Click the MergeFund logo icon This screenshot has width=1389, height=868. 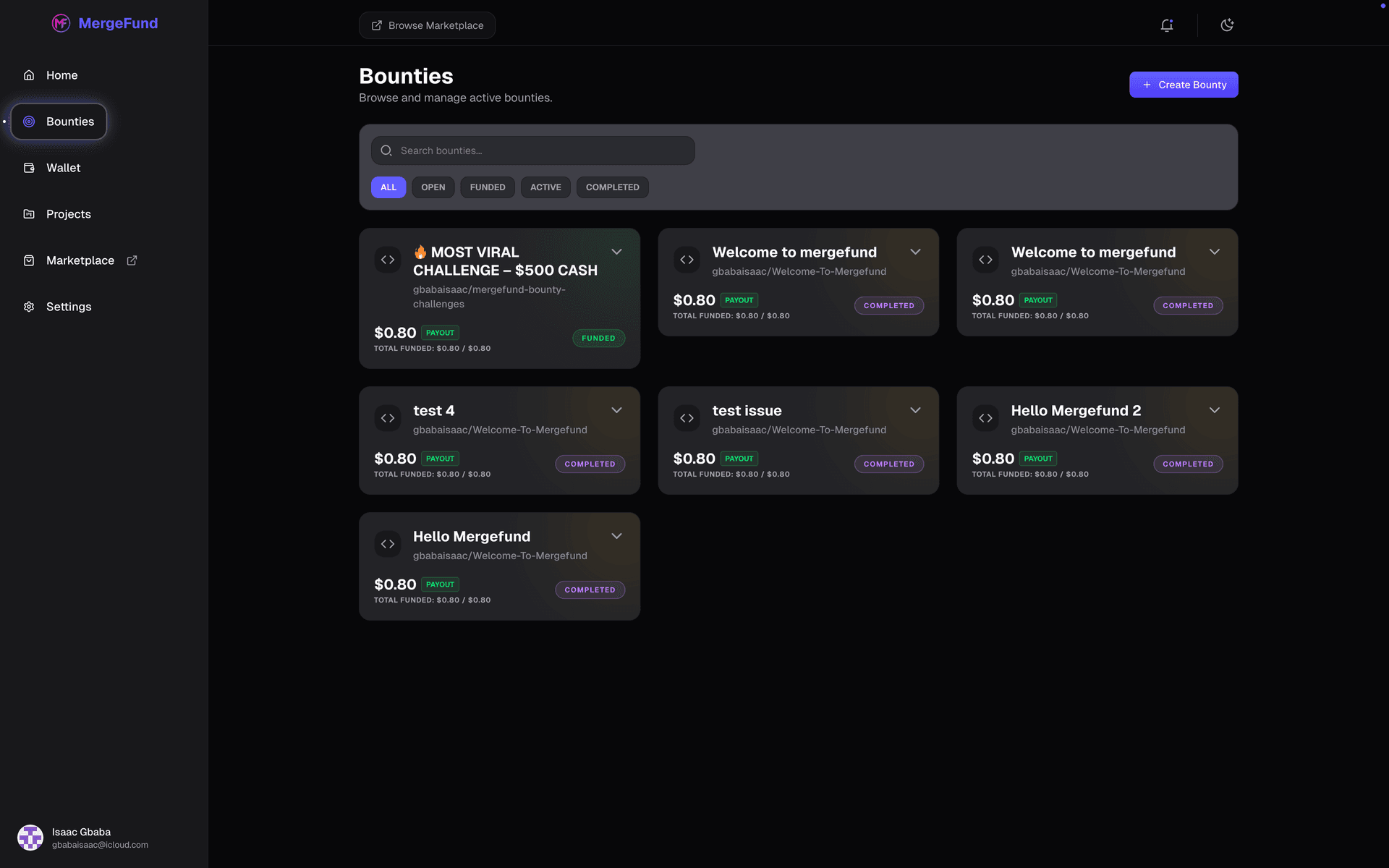tap(61, 23)
